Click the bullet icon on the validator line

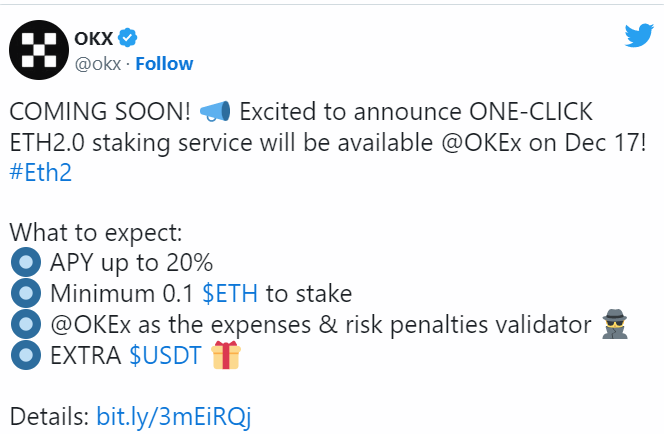(23, 324)
